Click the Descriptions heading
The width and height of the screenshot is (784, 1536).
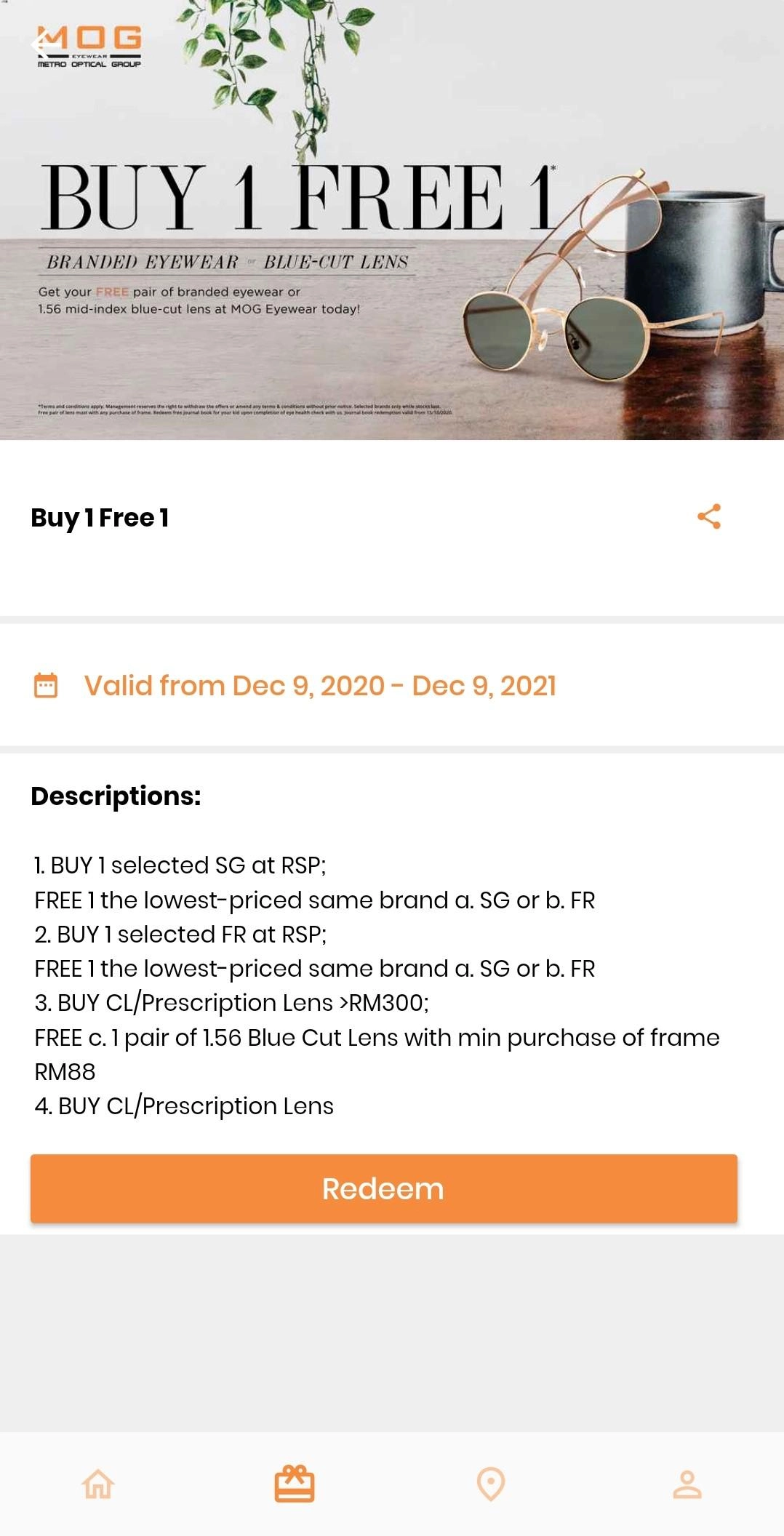(116, 796)
